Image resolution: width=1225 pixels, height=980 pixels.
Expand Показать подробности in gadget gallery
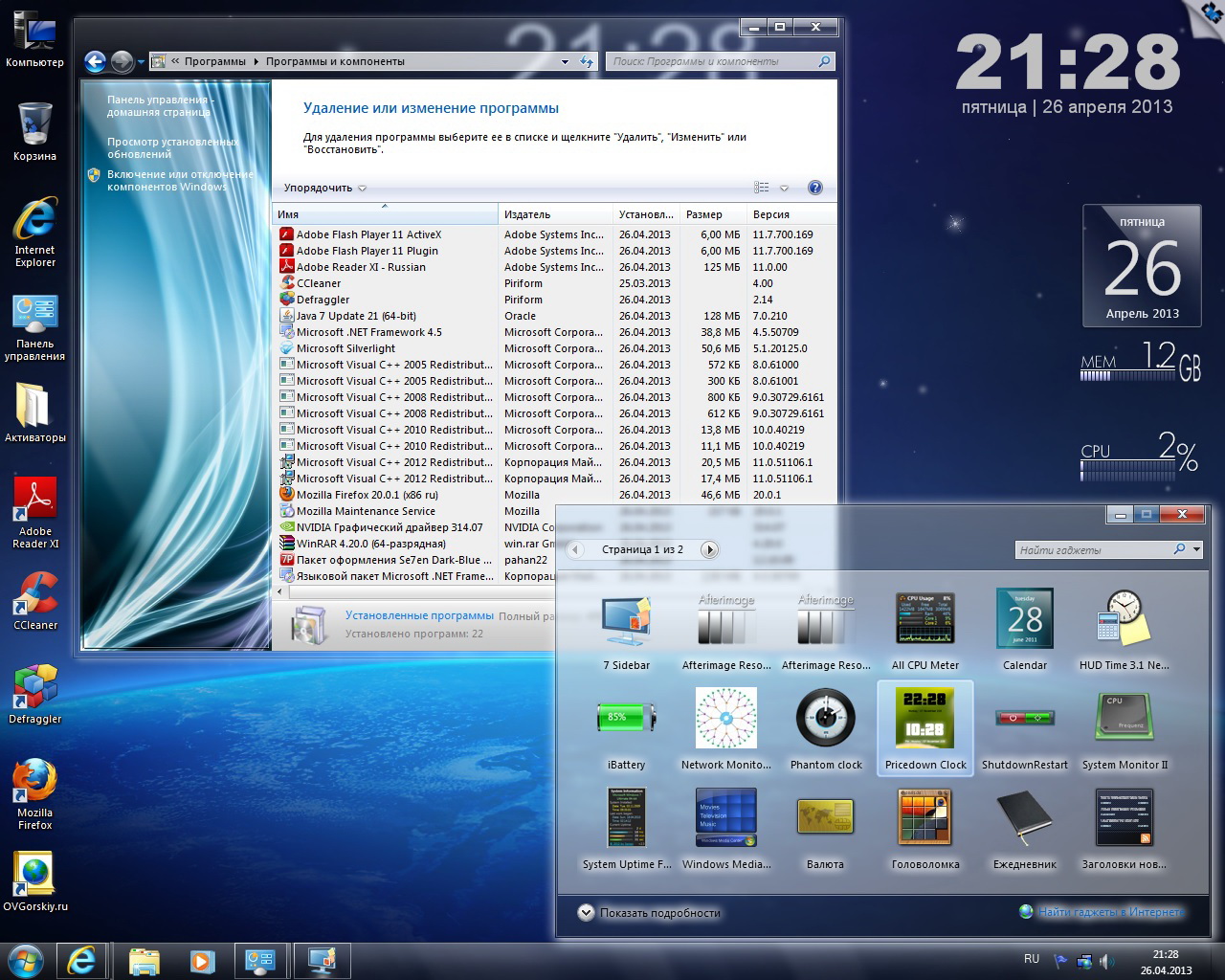[649, 913]
